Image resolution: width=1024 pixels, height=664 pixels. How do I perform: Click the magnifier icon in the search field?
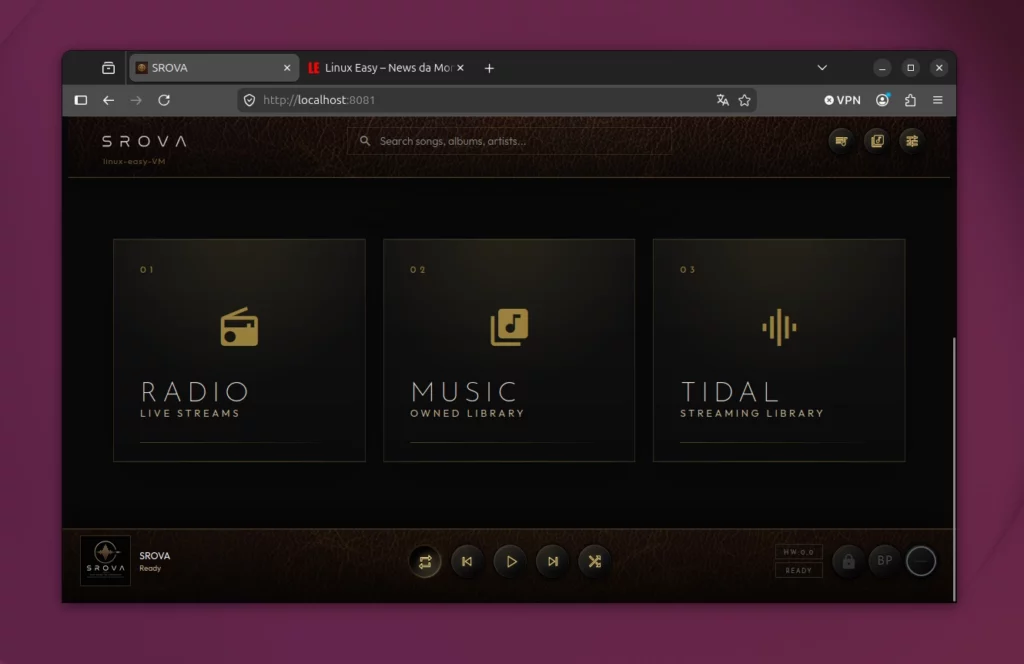pyautogui.click(x=365, y=141)
